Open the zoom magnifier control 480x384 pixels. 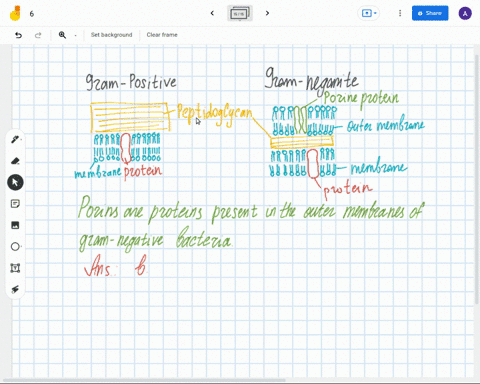click(x=62, y=35)
